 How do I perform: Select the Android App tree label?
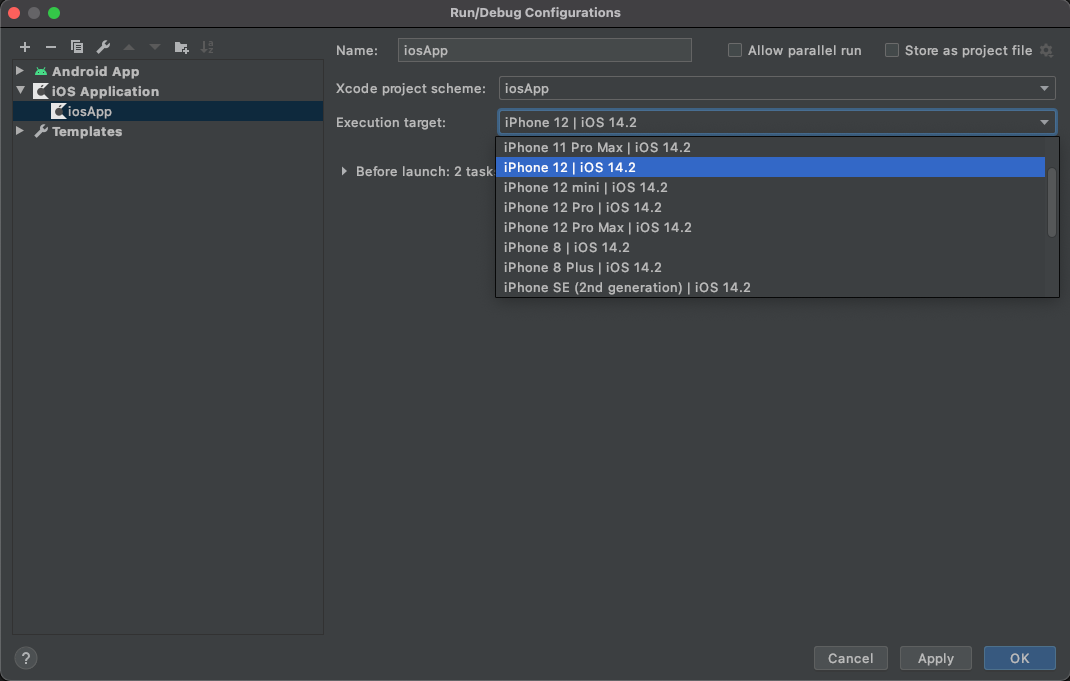click(x=96, y=71)
